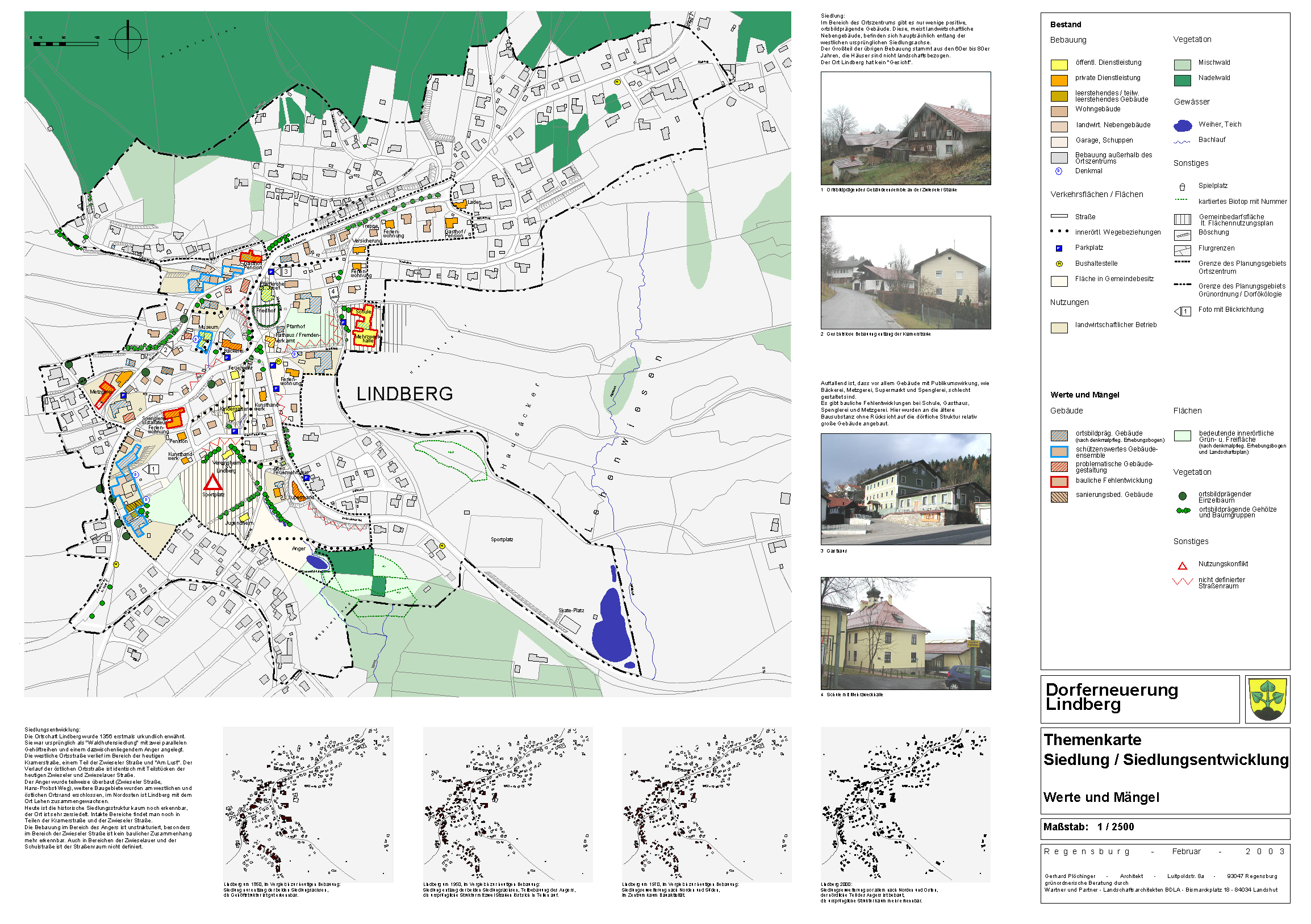
Task: Click the yellow 'öffentl. Dienstleistung' color swatch
Action: pos(1059,65)
